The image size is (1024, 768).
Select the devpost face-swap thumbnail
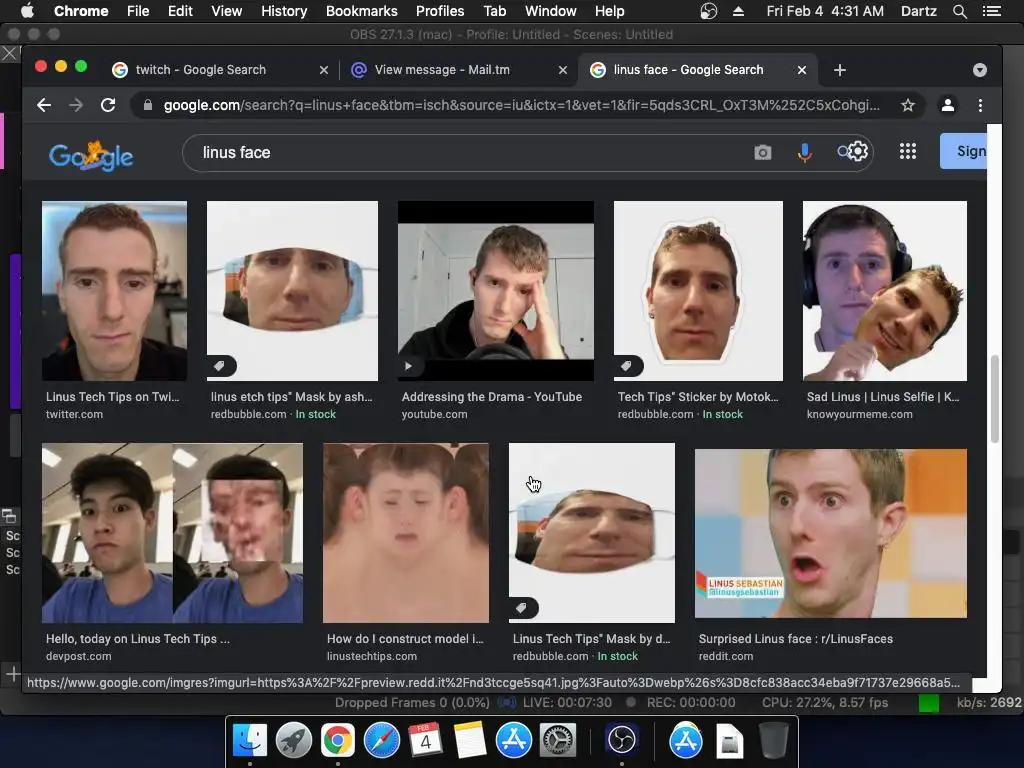coord(172,533)
